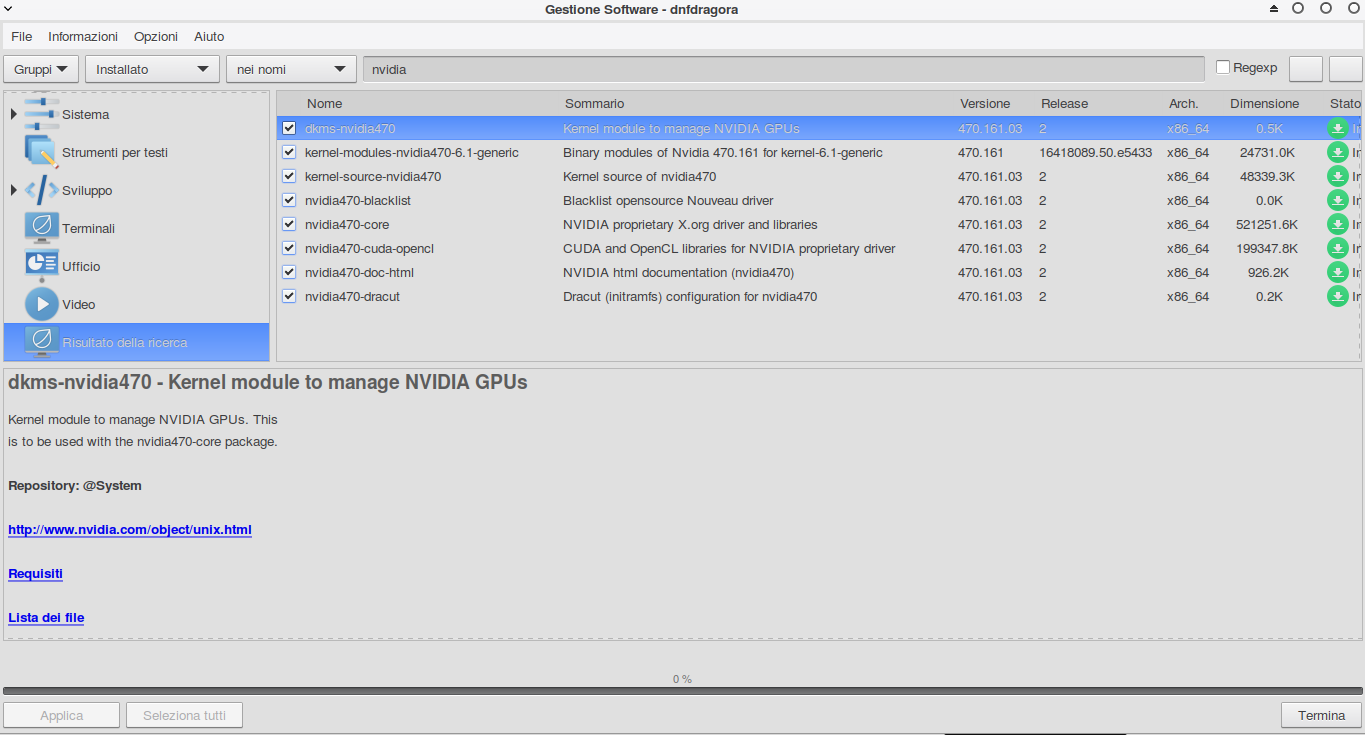This screenshot has width=1365, height=735.
Task: Click the Release column header
Action: [x=1064, y=103]
